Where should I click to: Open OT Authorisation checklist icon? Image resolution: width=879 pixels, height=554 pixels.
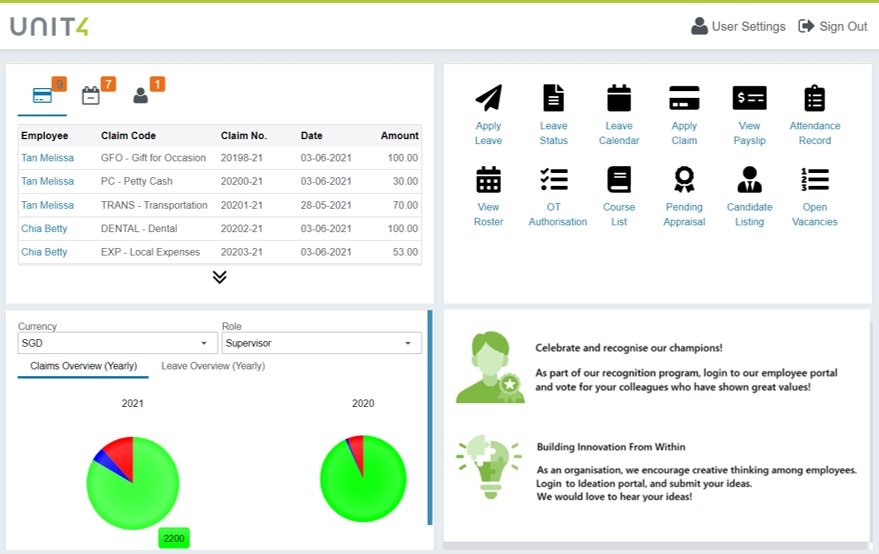tap(553, 179)
